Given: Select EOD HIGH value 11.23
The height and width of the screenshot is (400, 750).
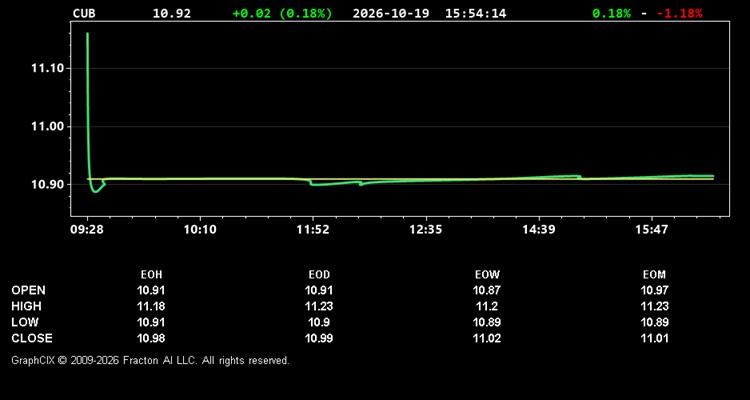Looking at the screenshot, I should click(x=319, y=306).
